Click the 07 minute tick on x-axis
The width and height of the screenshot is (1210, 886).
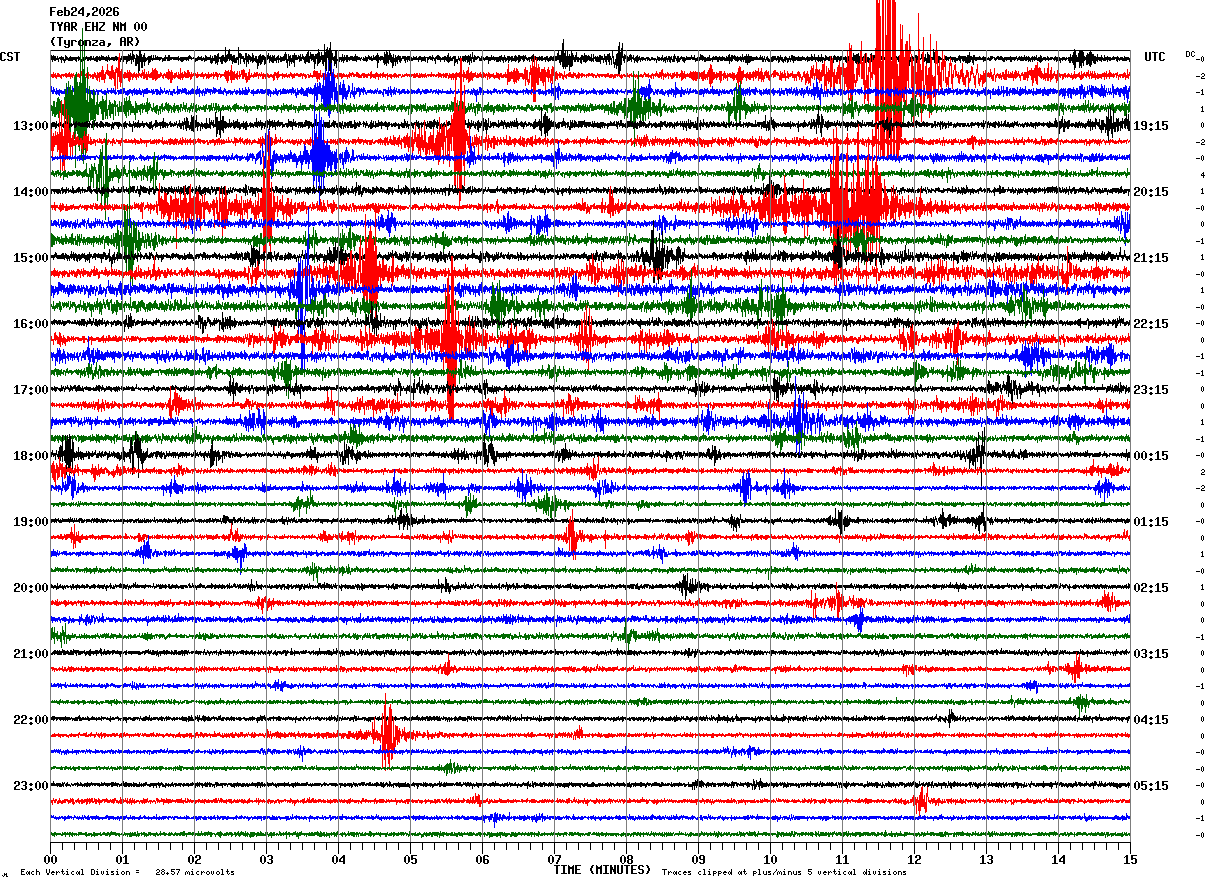tap(554, 859)
